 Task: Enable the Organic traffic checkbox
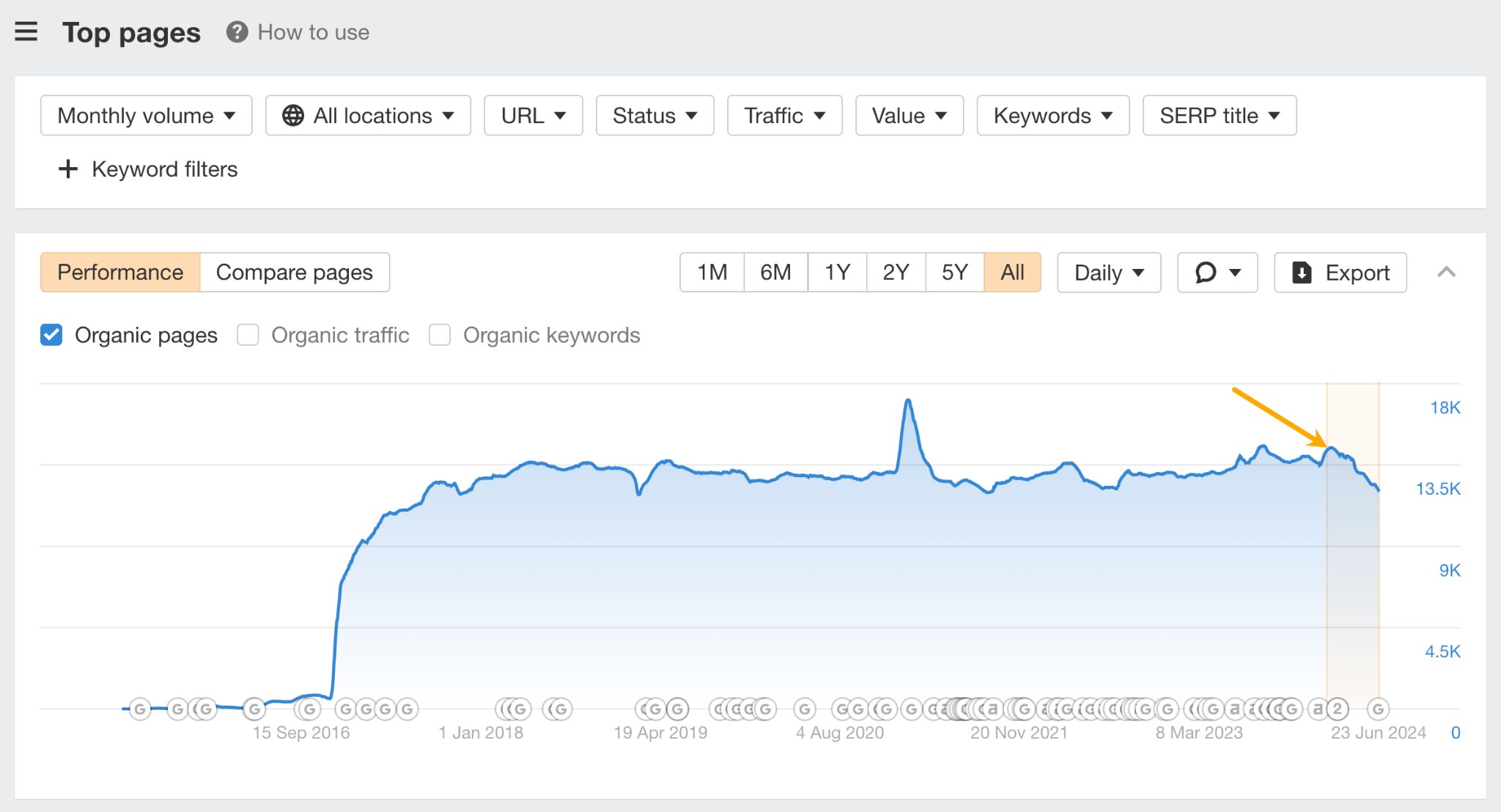[x=248, y=335]
